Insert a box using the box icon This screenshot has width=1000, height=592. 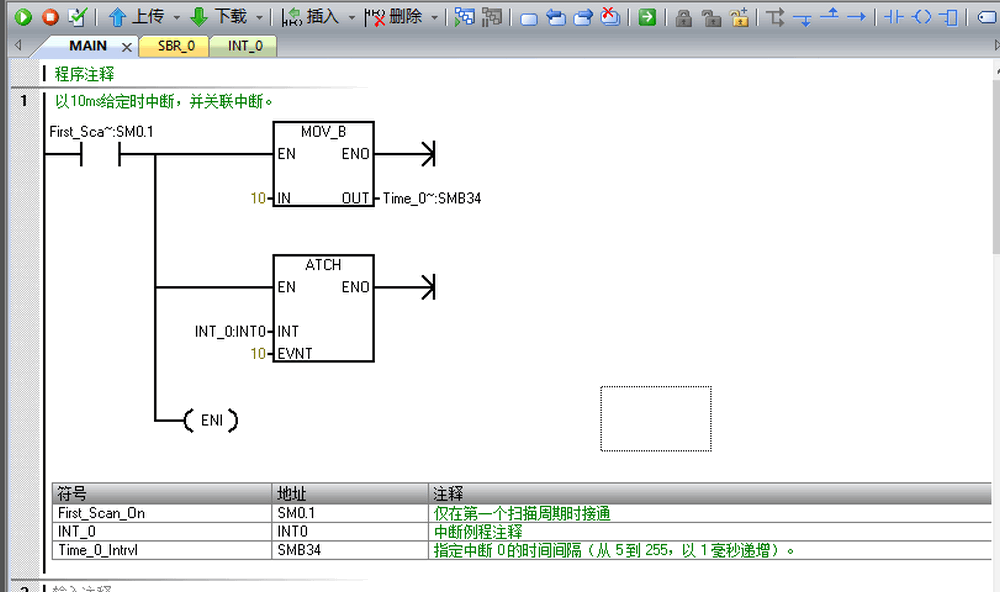click(x=950, y=17)
